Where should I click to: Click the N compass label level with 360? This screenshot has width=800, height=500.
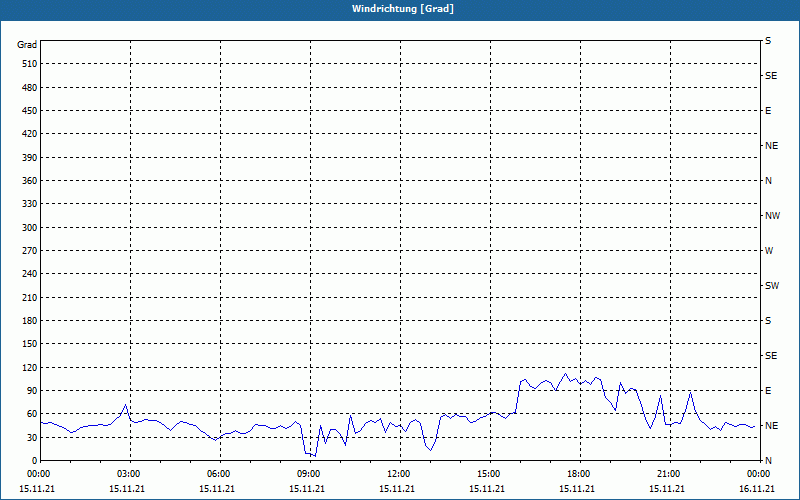click(768, 181)
